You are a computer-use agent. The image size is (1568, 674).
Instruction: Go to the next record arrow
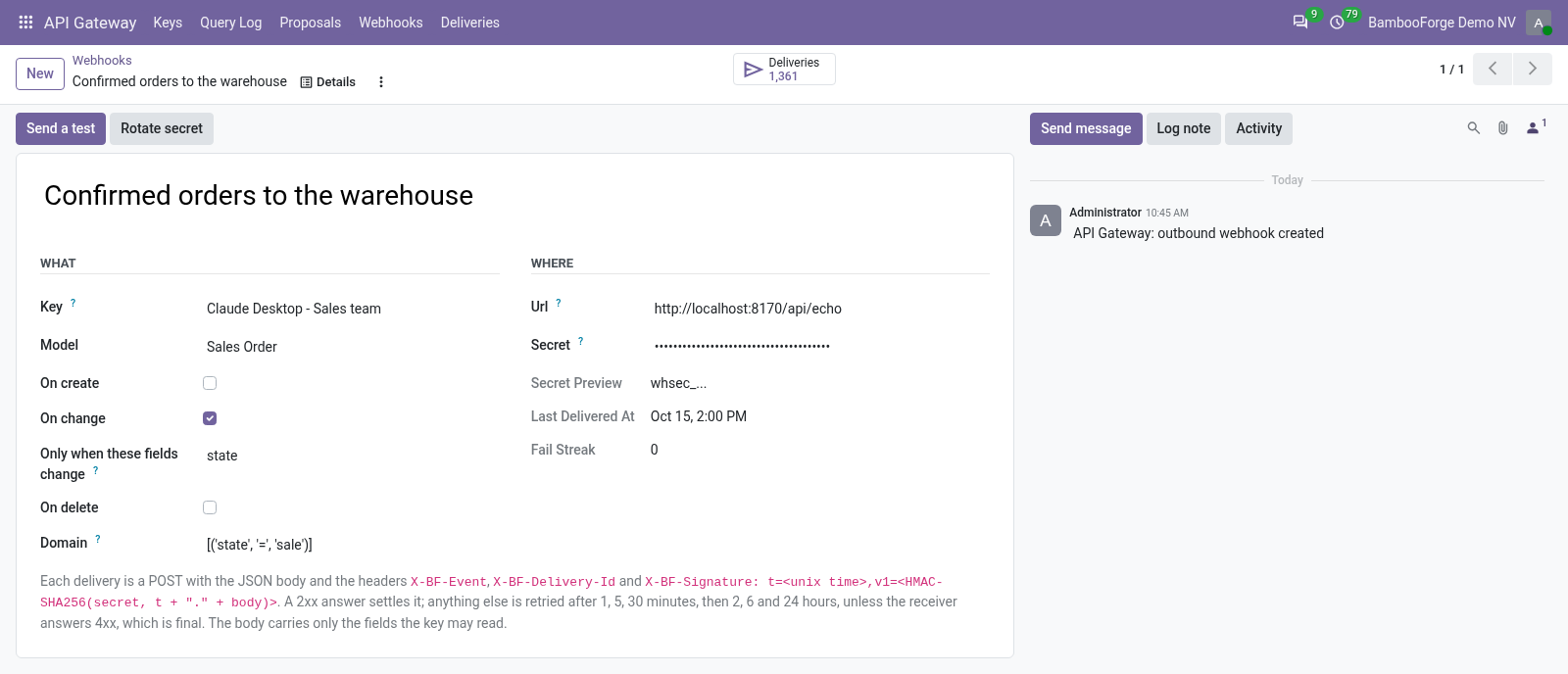(1532, 69)
